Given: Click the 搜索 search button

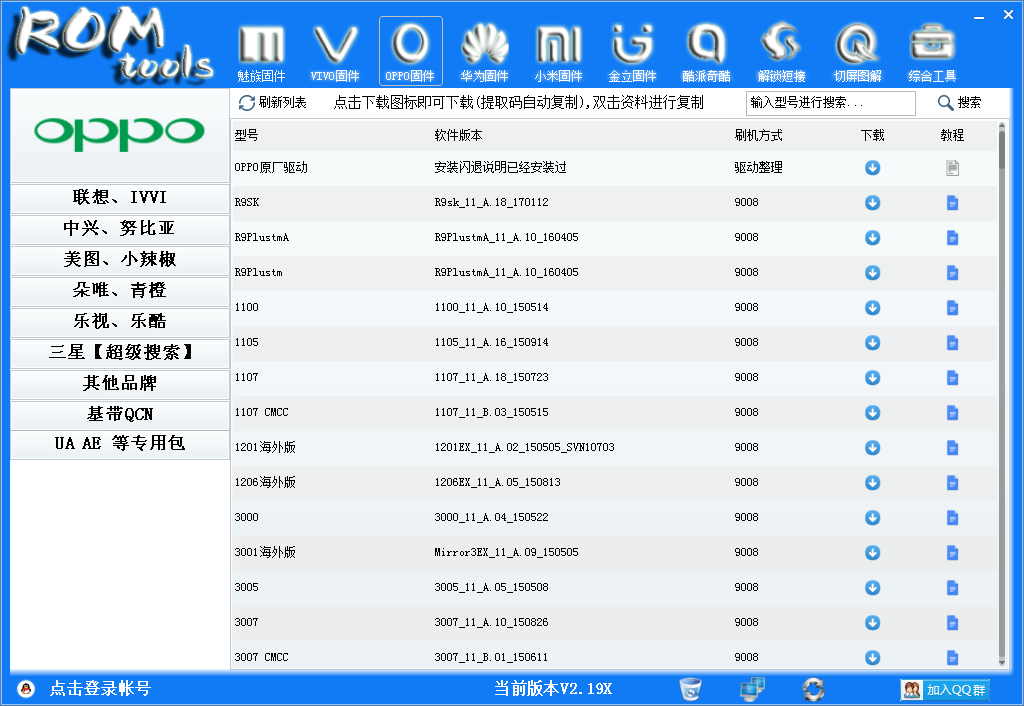Looking at the screenshot, I should tap(959, 103).
